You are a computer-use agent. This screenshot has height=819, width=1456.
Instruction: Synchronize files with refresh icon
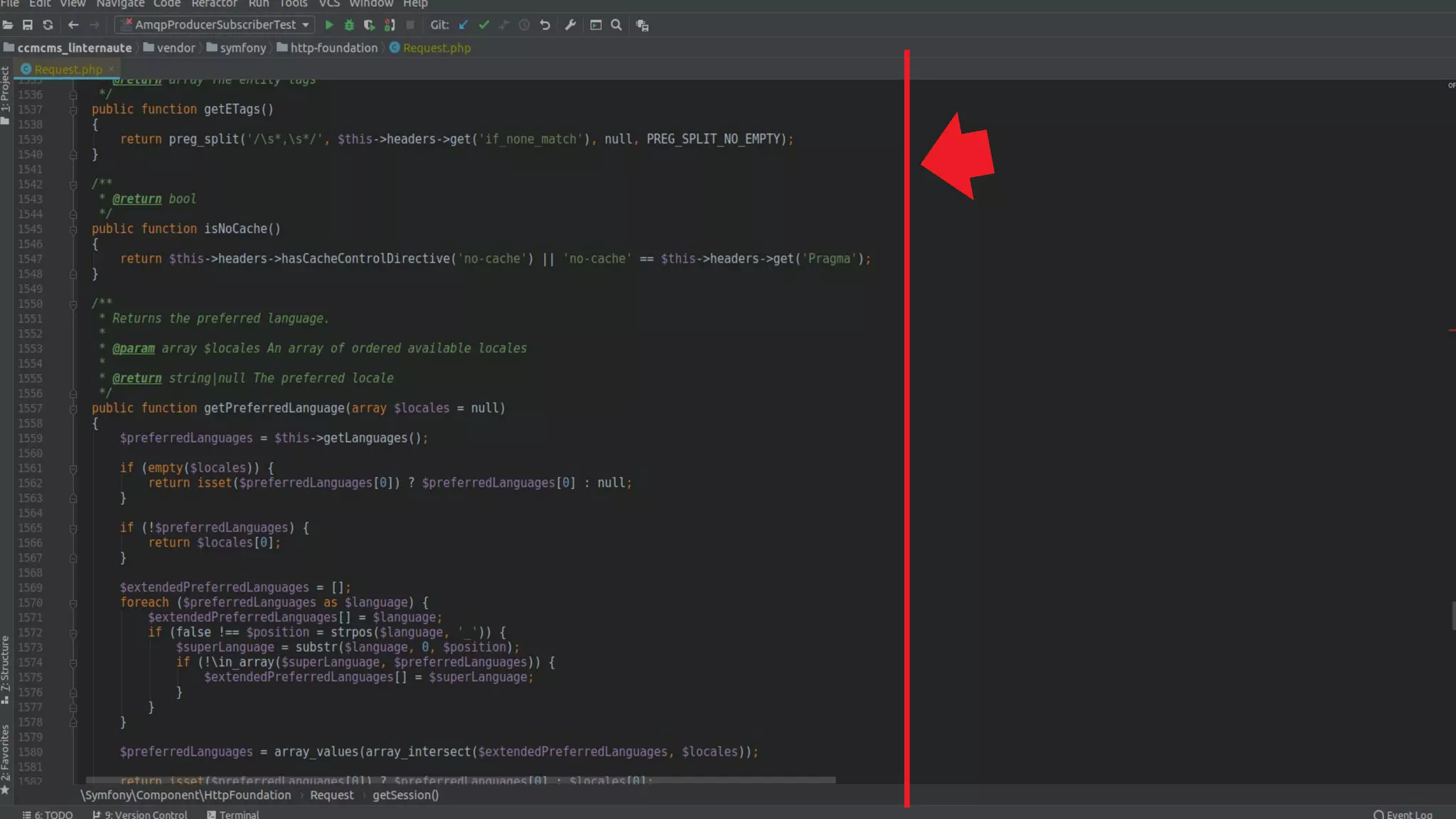(48, 25)
